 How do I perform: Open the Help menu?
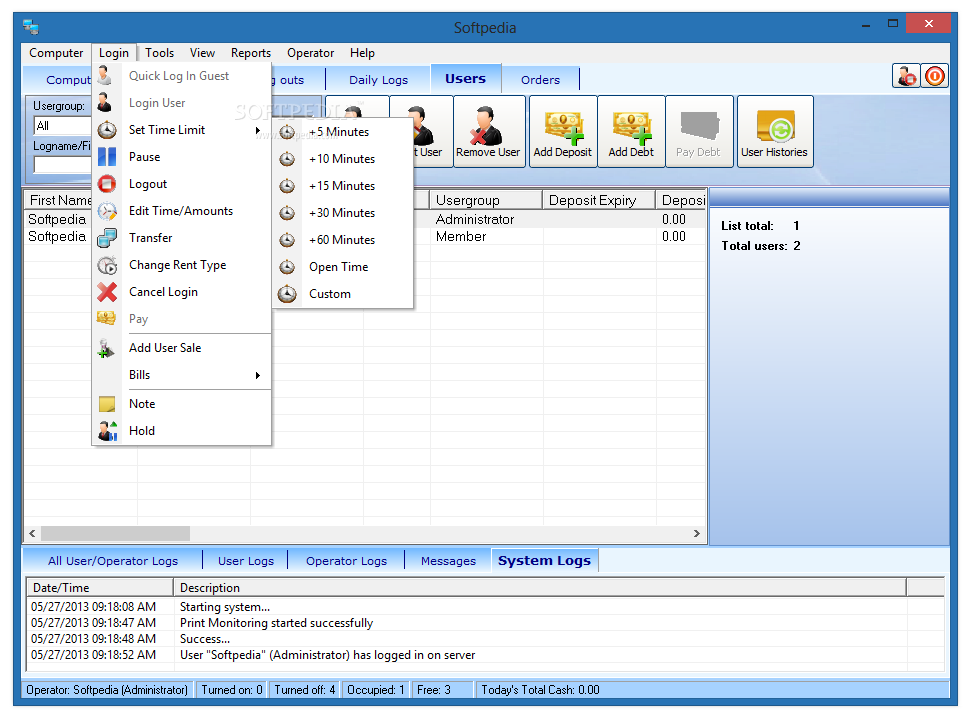point(362,53)
